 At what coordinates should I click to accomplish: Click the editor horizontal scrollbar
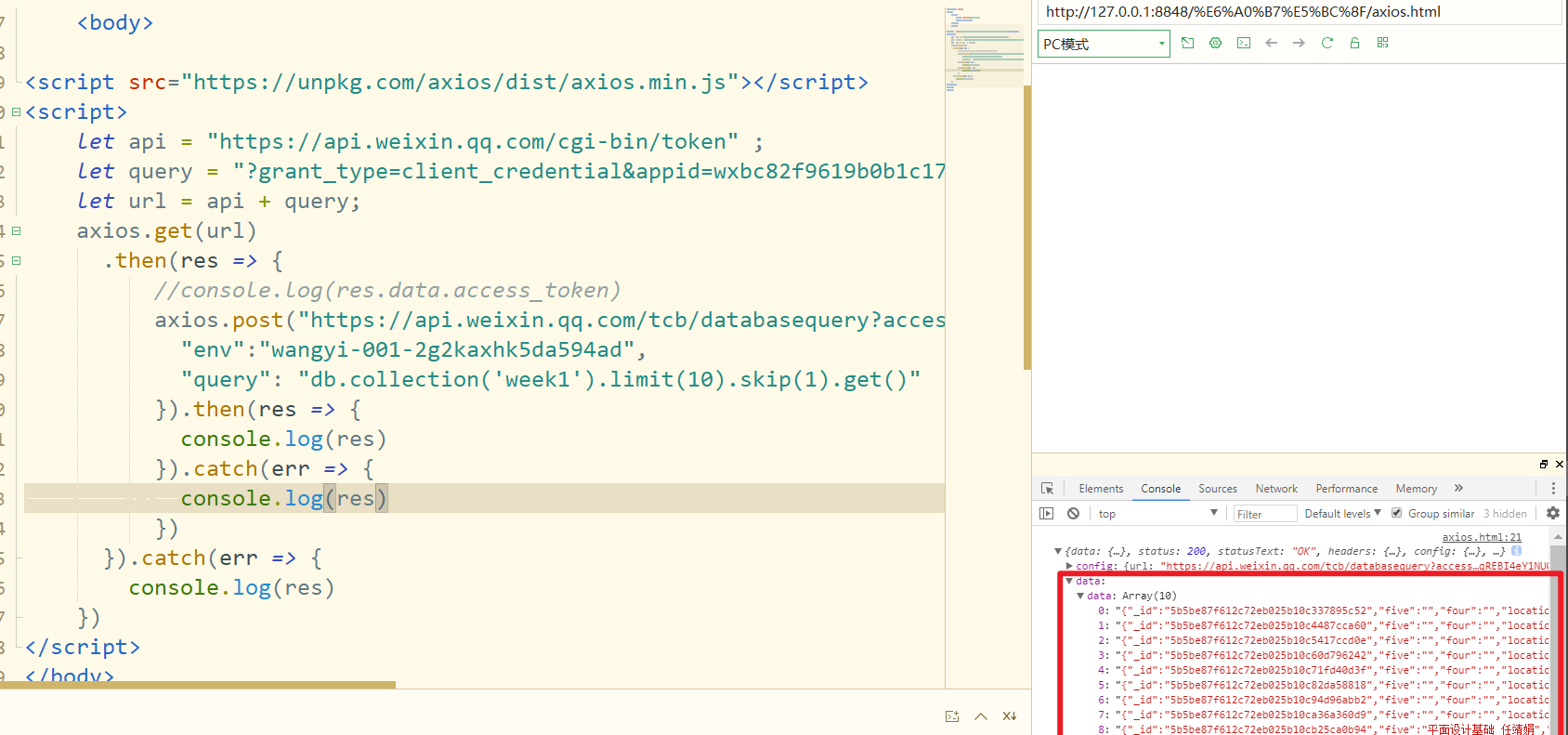pos(198,685)
